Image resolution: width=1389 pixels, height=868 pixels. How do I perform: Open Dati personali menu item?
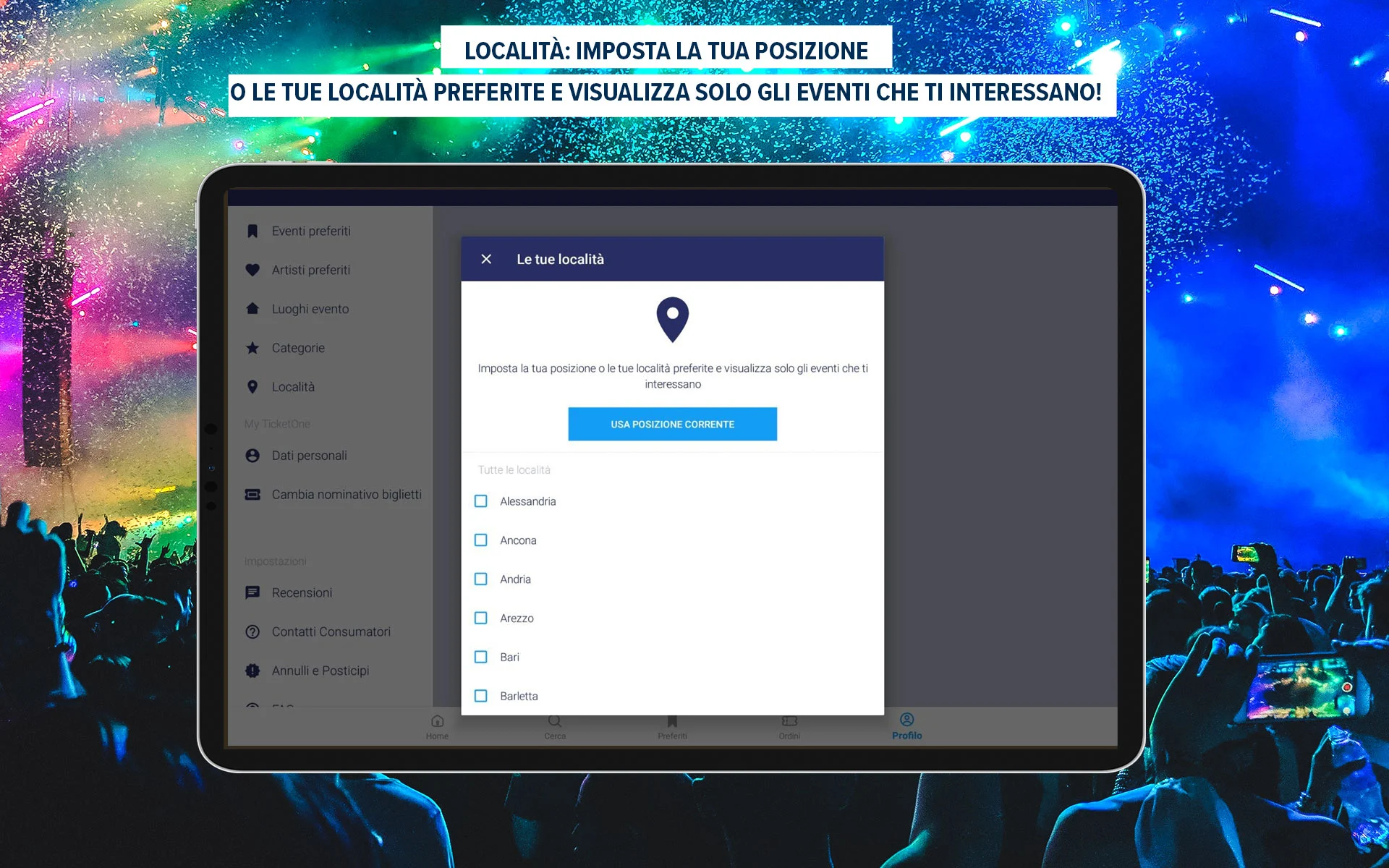tap(331, 456)
